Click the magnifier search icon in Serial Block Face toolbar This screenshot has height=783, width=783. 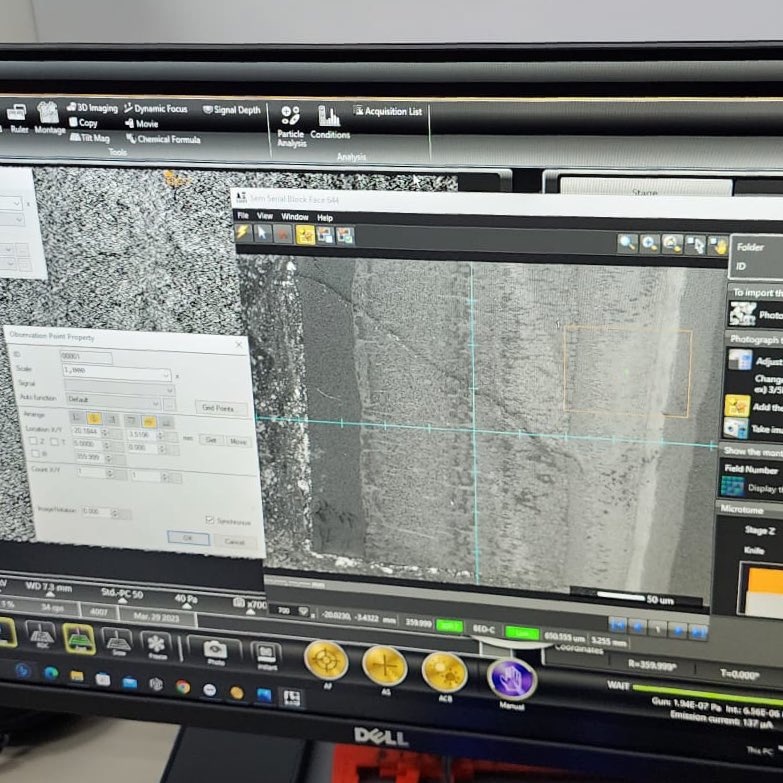[626, 243]
